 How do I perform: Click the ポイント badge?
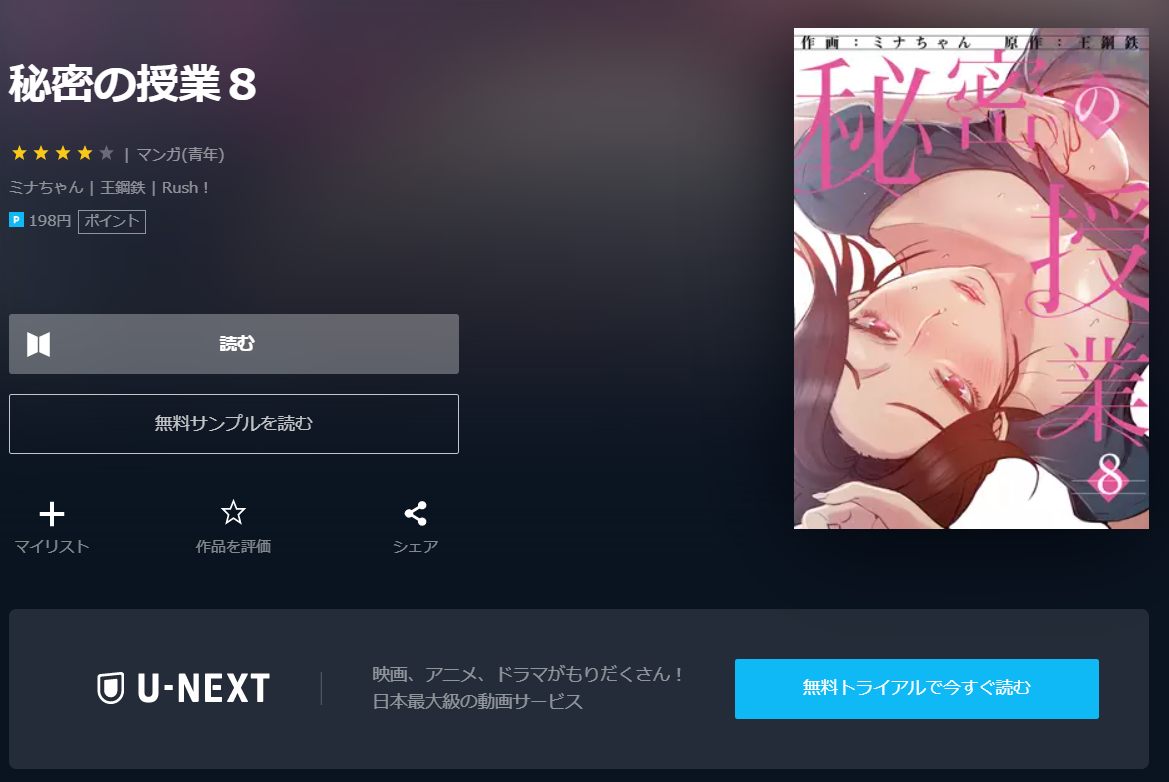tap(112, 221)
